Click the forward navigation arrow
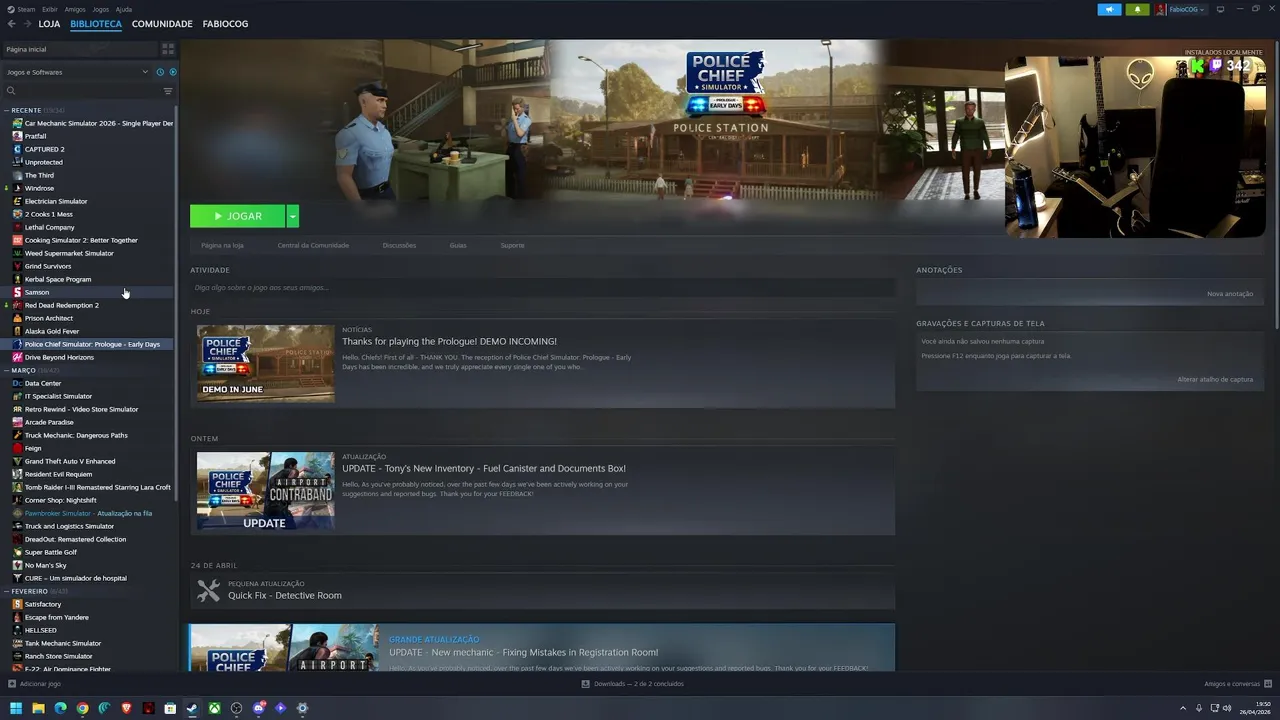 (27, 24)
